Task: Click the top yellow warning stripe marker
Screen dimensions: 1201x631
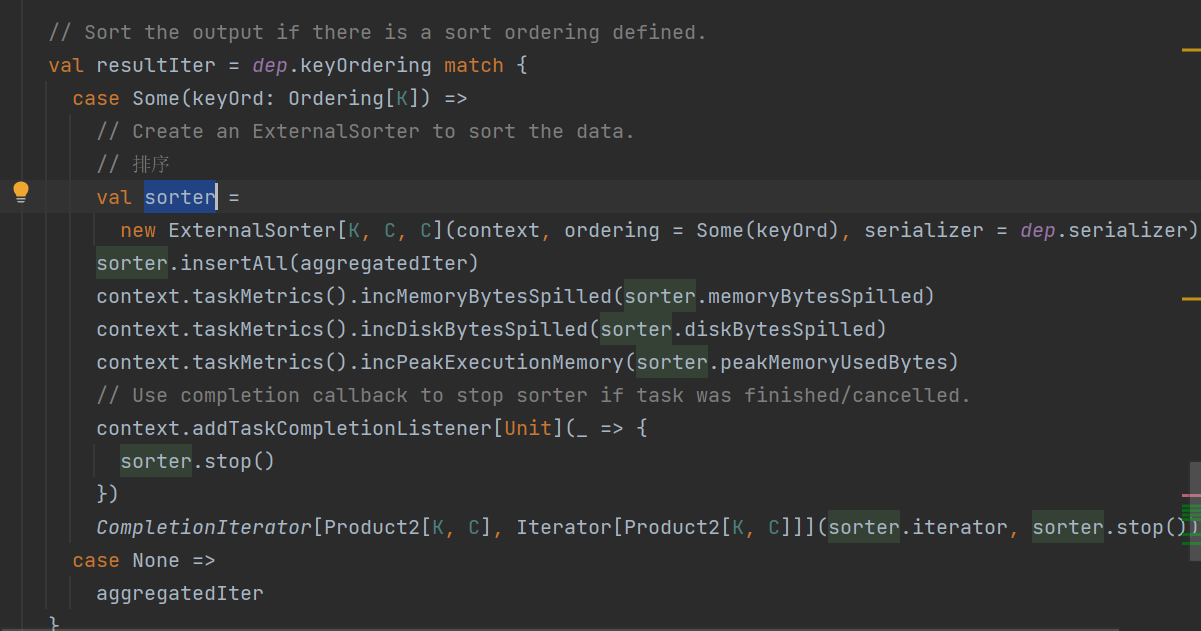Action: point(1190,48)
